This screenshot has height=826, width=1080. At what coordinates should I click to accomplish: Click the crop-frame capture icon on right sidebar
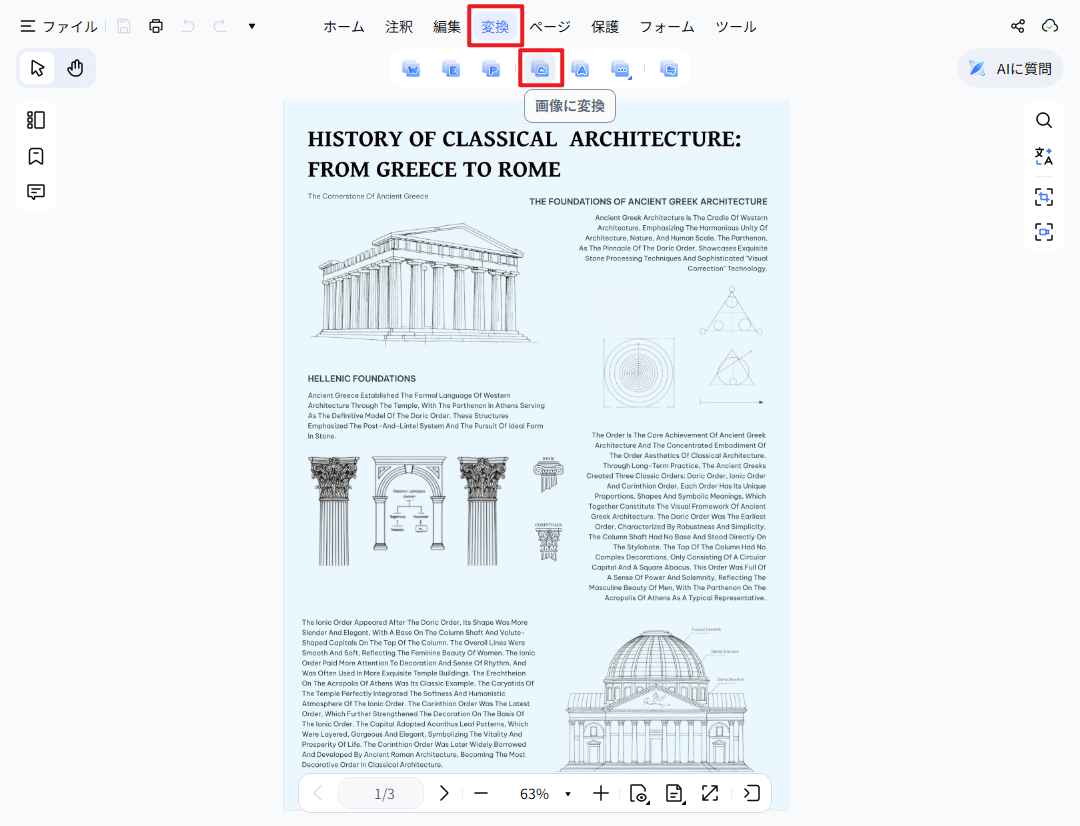[1044, 197]
